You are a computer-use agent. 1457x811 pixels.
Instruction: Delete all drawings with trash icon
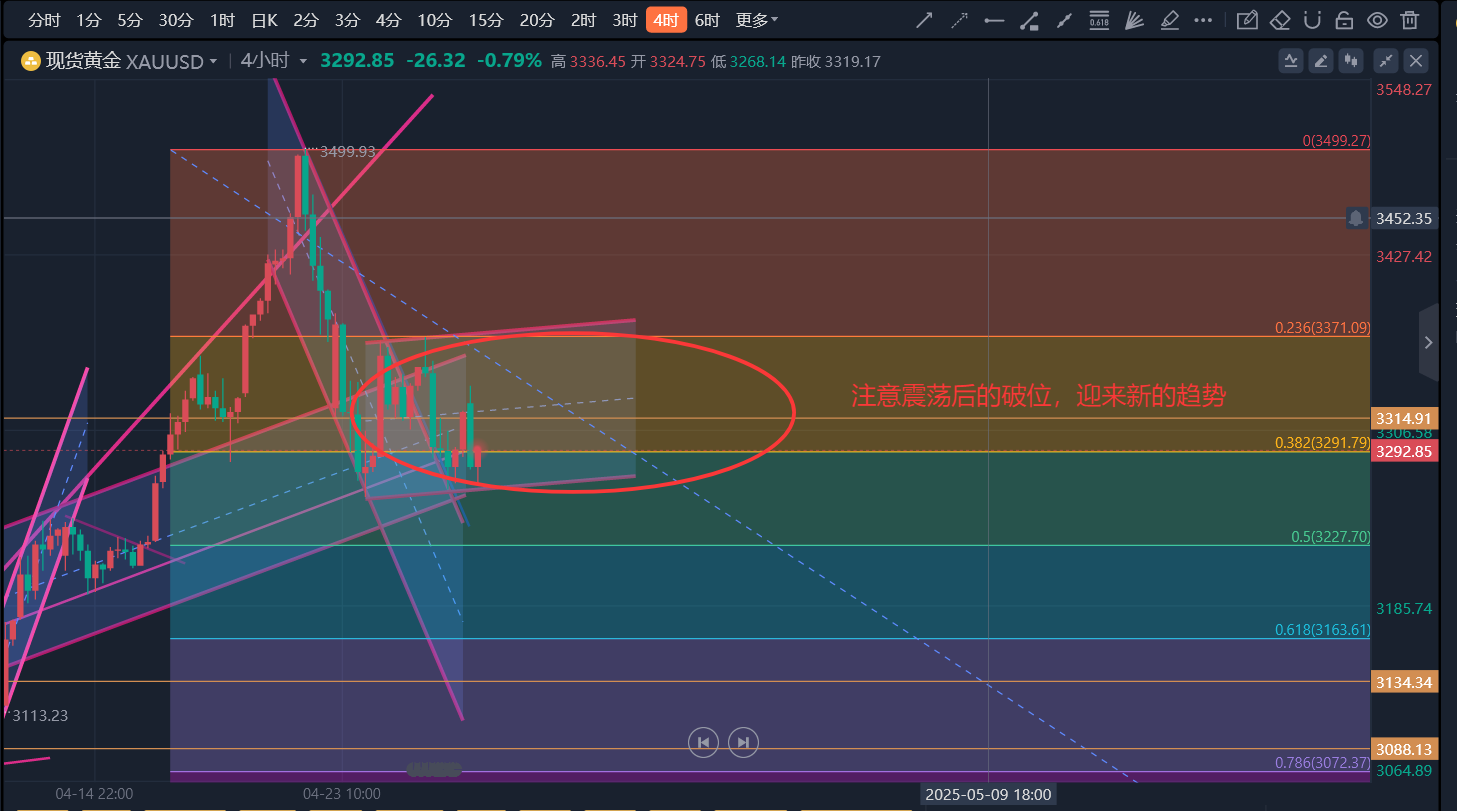(x=1409, y=20)
